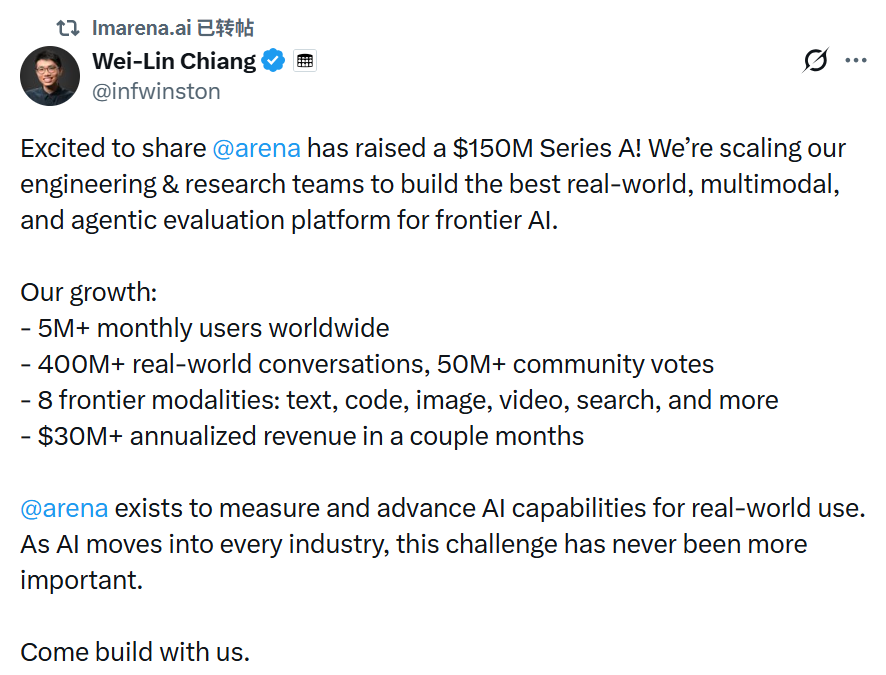Click the "Come build with us." line
The height and width of the screenshot is (675, 886).
click(135, 652)
